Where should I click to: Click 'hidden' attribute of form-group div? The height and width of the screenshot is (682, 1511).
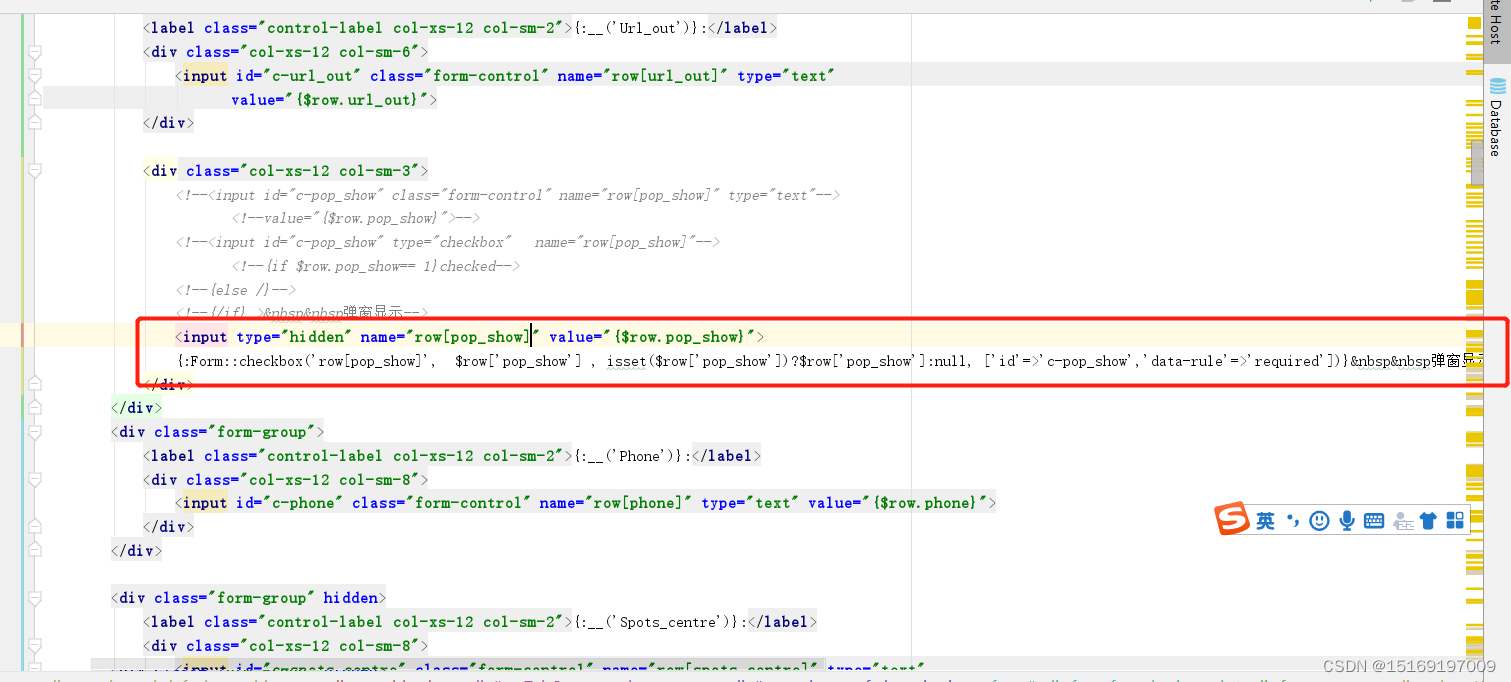click(350, 598)
